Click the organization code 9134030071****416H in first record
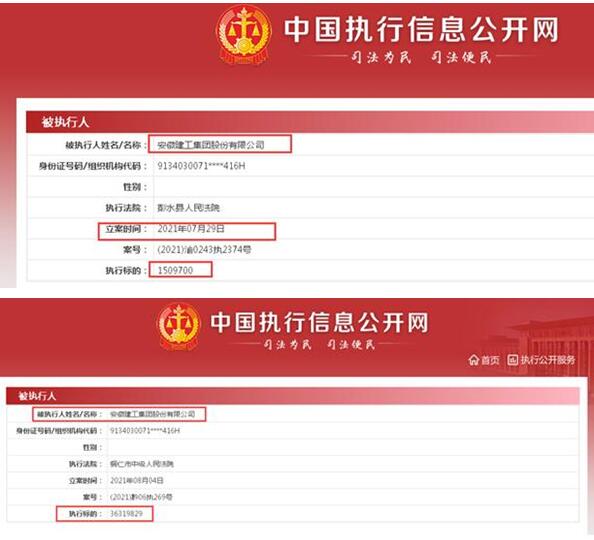 (x=201, y=166)
